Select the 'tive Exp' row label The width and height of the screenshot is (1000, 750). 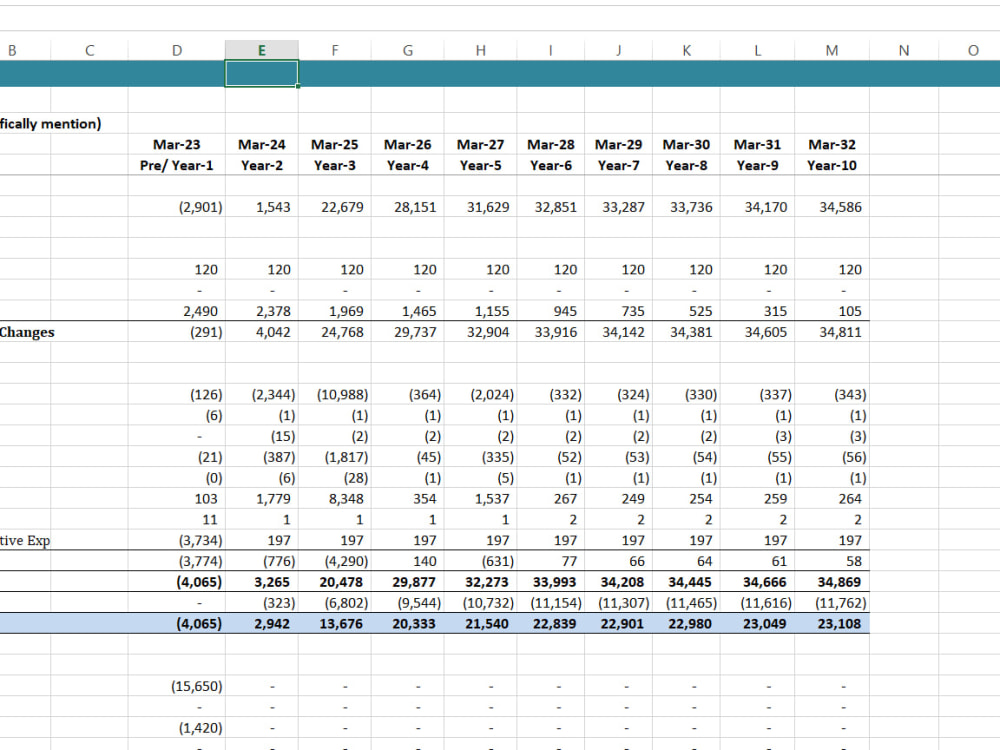pos(25,541)
